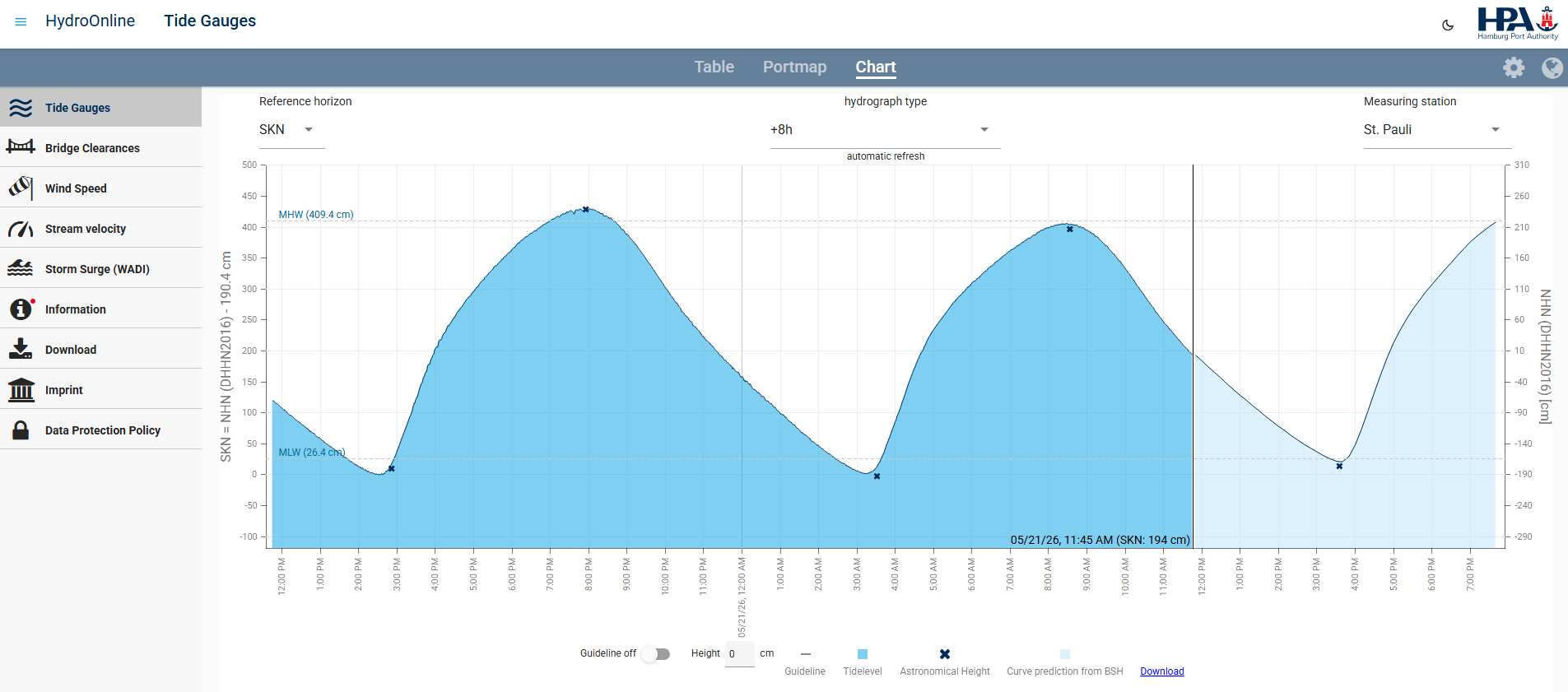Click the HydroOnline title link
Screen dimensions: 1568x692
(x=90, y=21)
